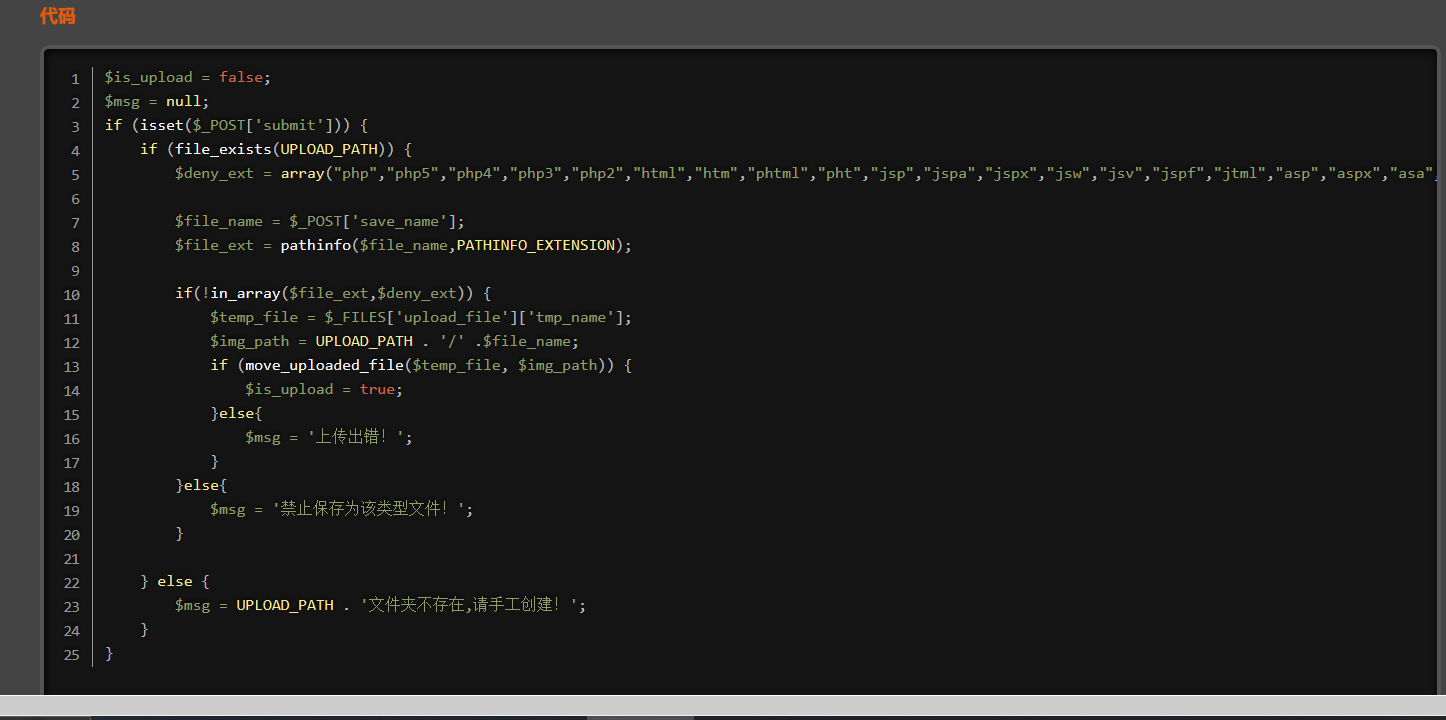Click the '$is_upload = true;' statement
1446x720 pixels.
(x=324, y=389)
